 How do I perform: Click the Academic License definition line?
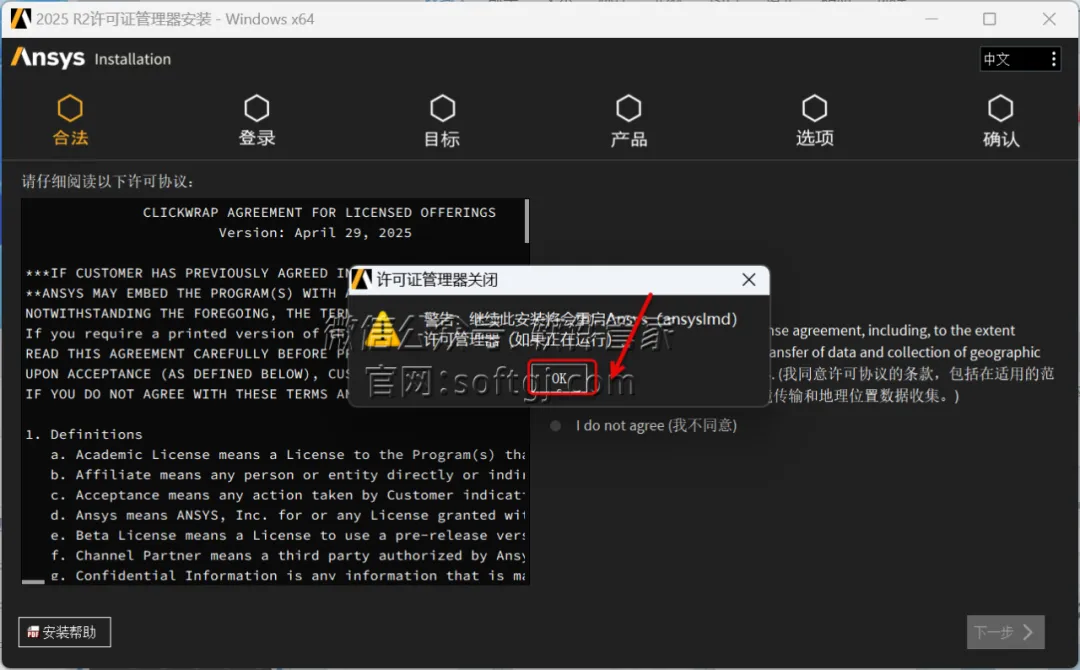[288, 454]
